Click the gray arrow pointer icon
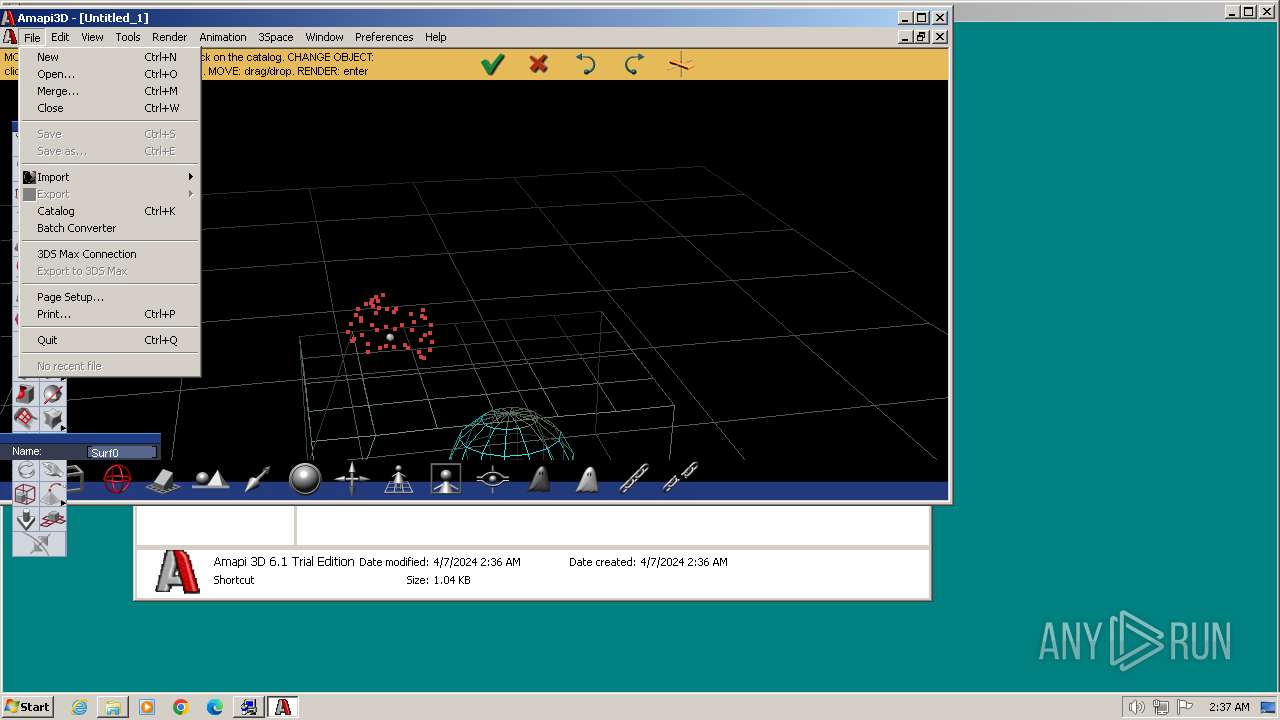Screen dimensions: 1280x720 258,479
